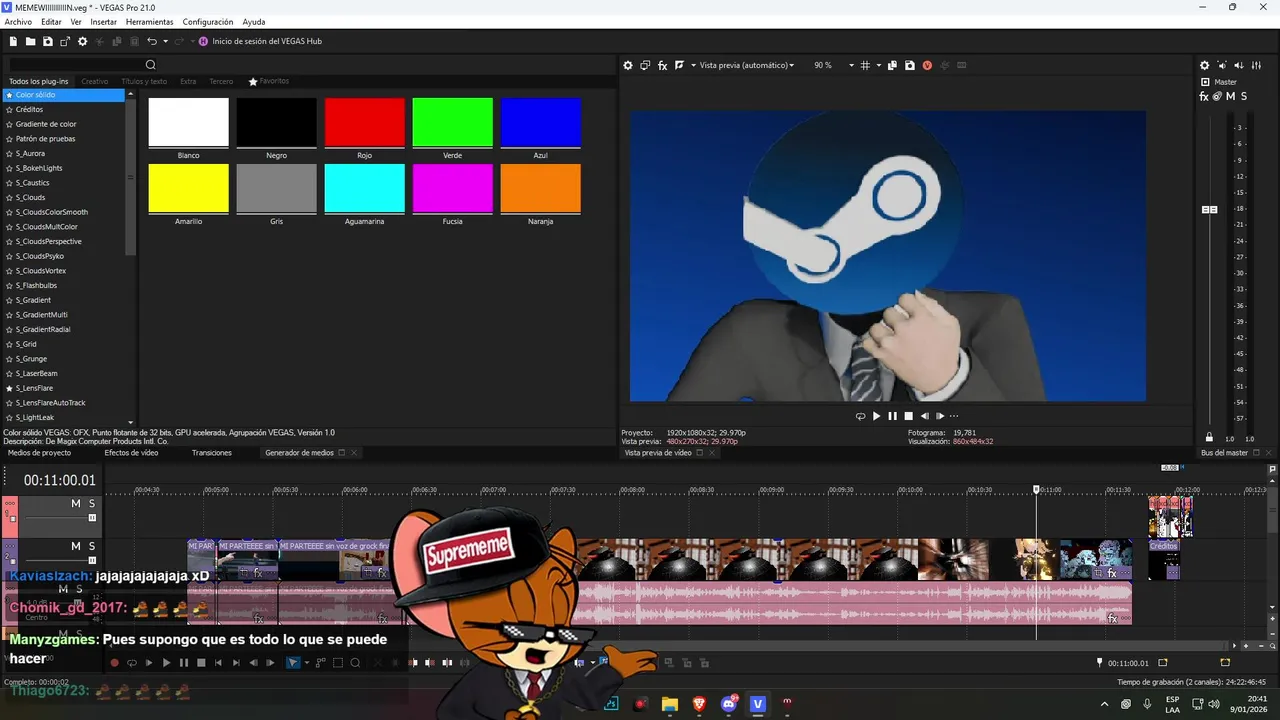Open Brave browser from the taskbar

[699, 704]
